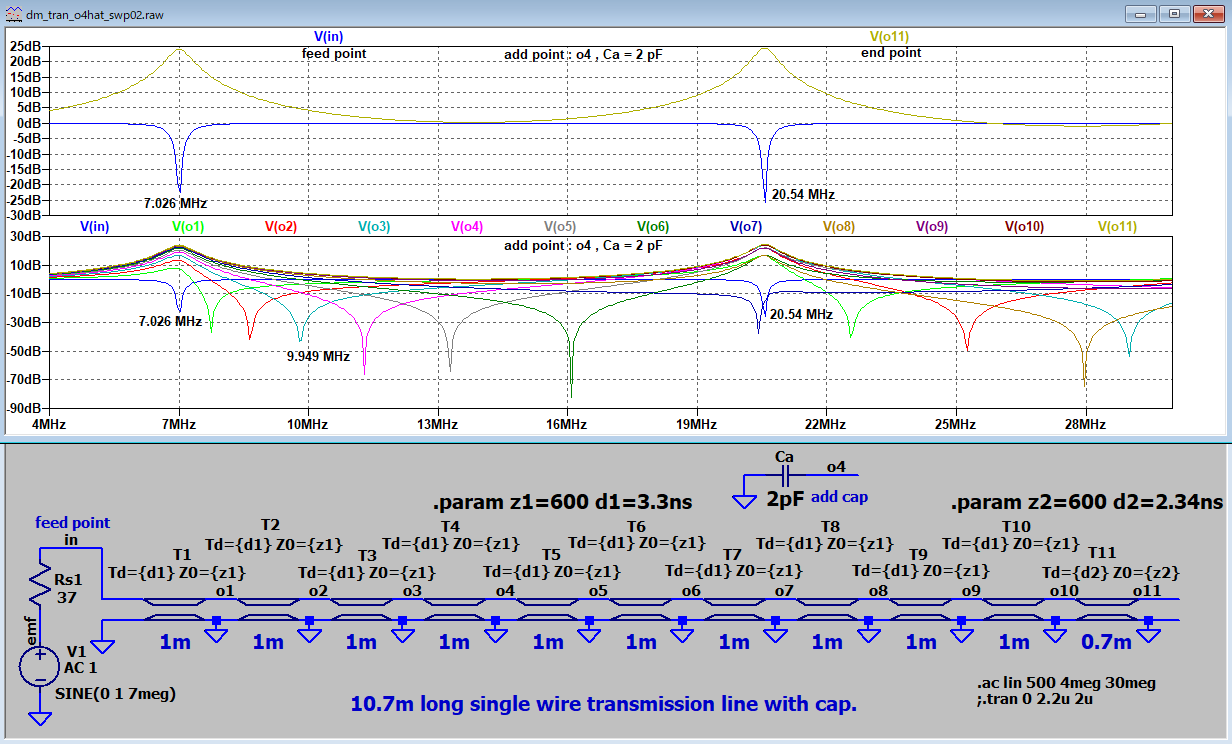
Task: Click the o4 net label beside capacitor Ca
Action: [x=836, y=466]
